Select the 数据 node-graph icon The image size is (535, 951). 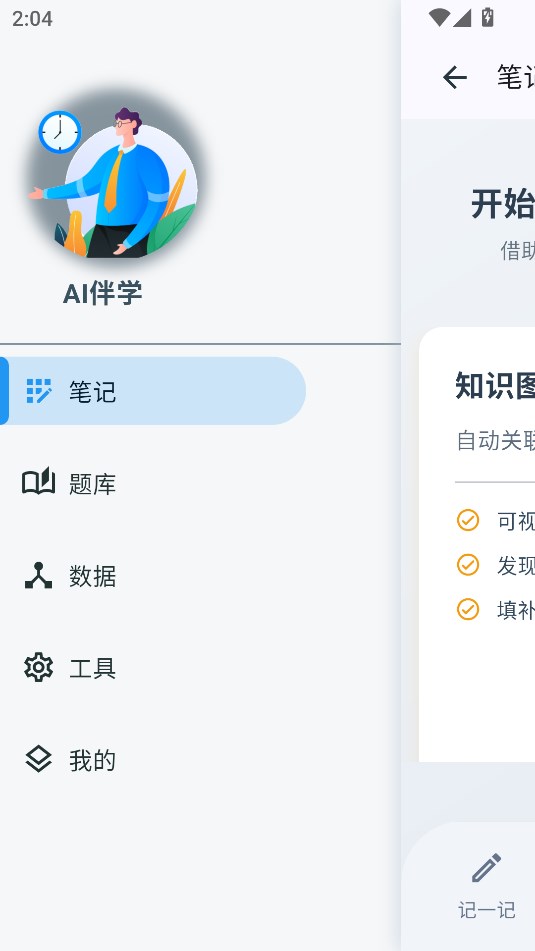(39, 576)
